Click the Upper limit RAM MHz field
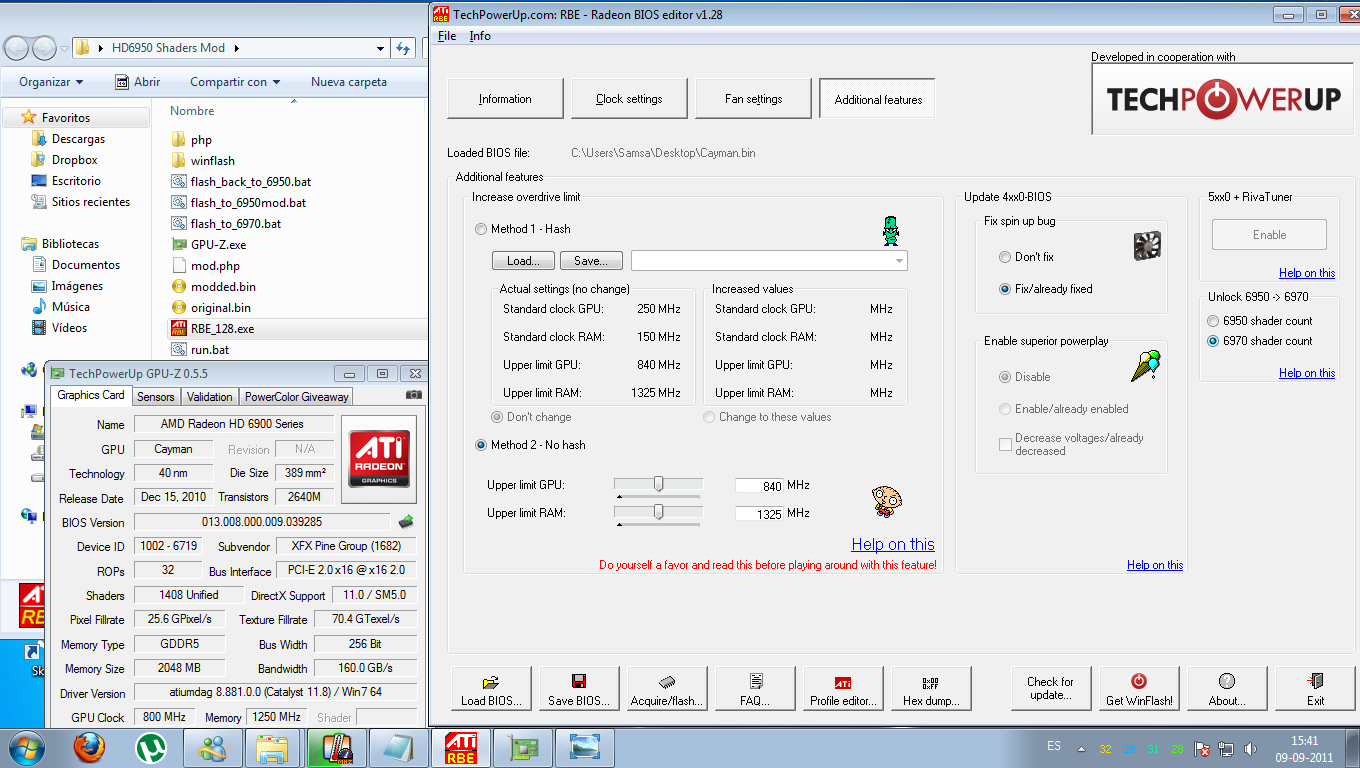This screenshot has height=768, width=1360. [759, 514]
